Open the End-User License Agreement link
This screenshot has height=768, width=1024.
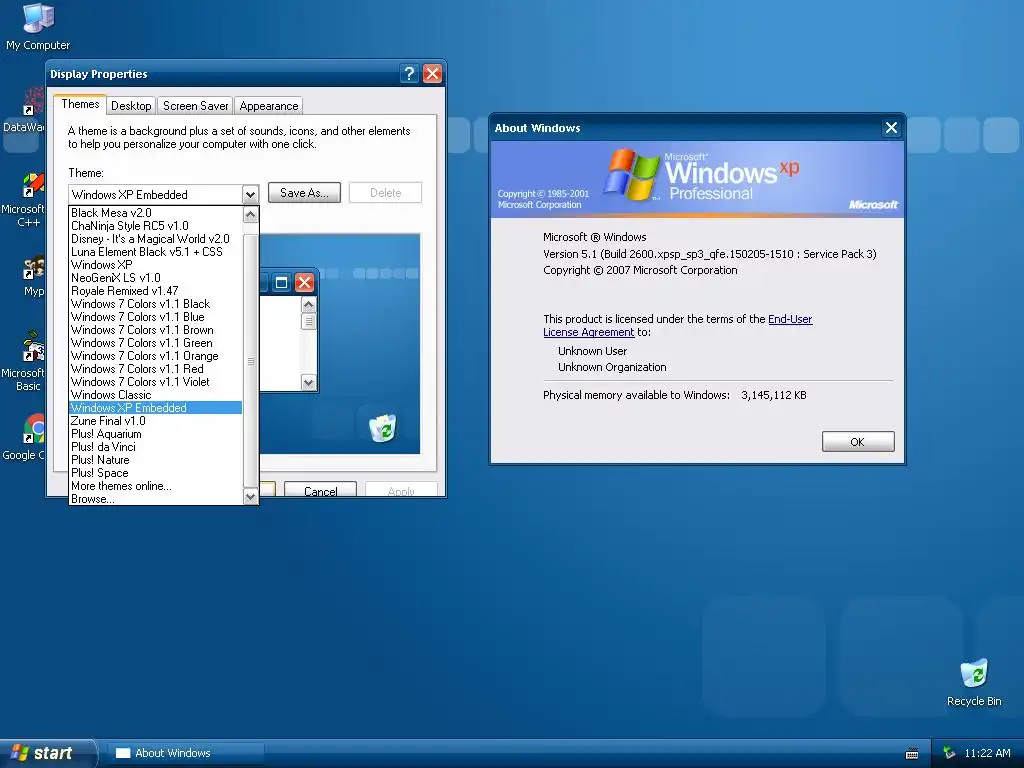tap(678, 325)
